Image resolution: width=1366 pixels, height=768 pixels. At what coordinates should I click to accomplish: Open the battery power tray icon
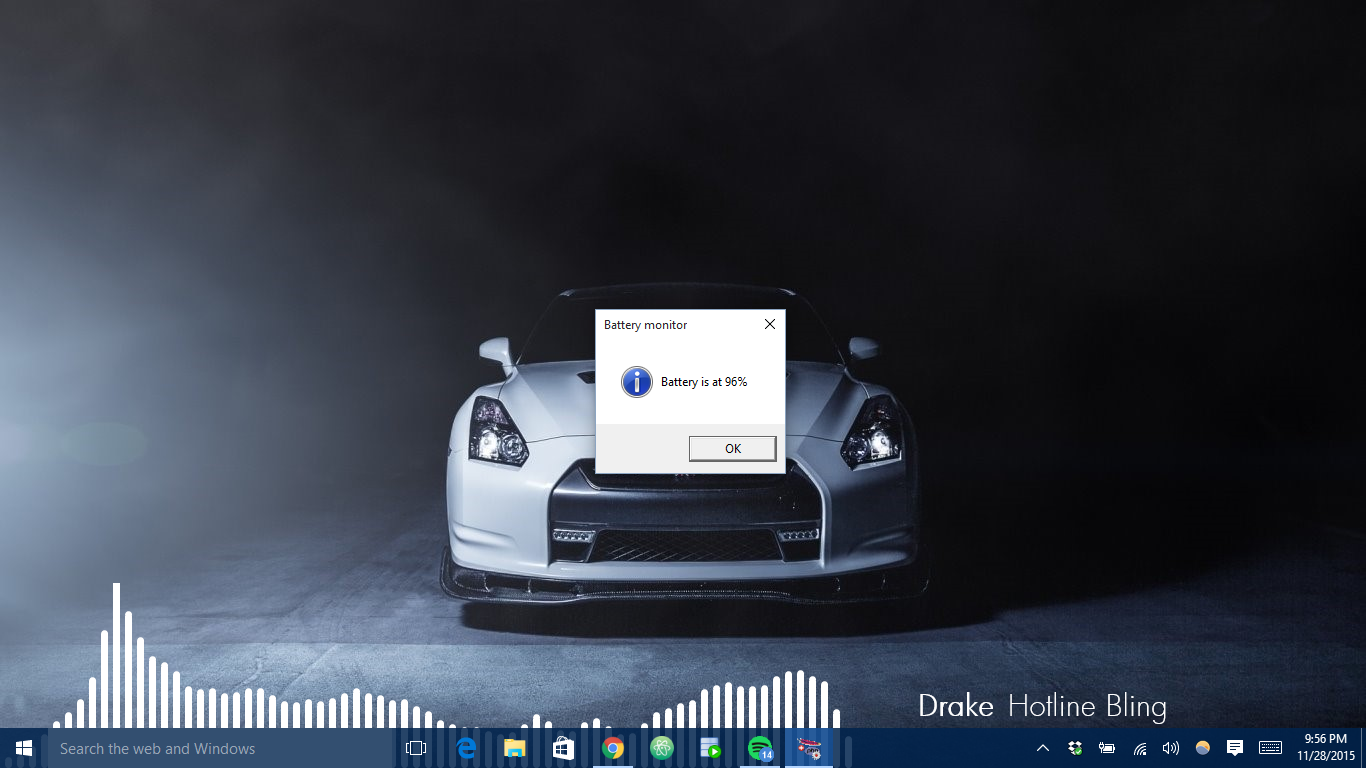pos(1107,748)
